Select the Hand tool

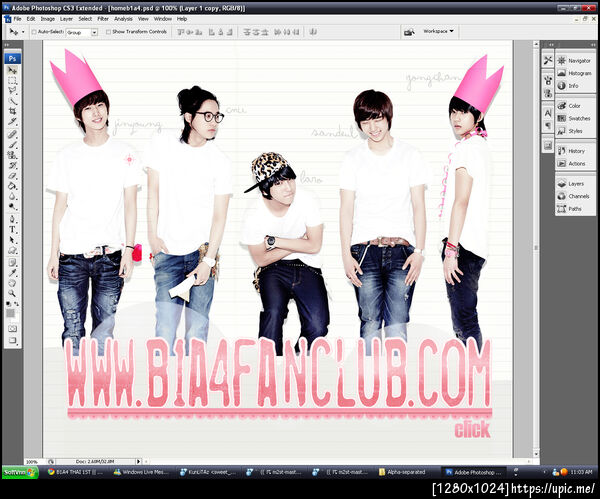coord(13,283)
